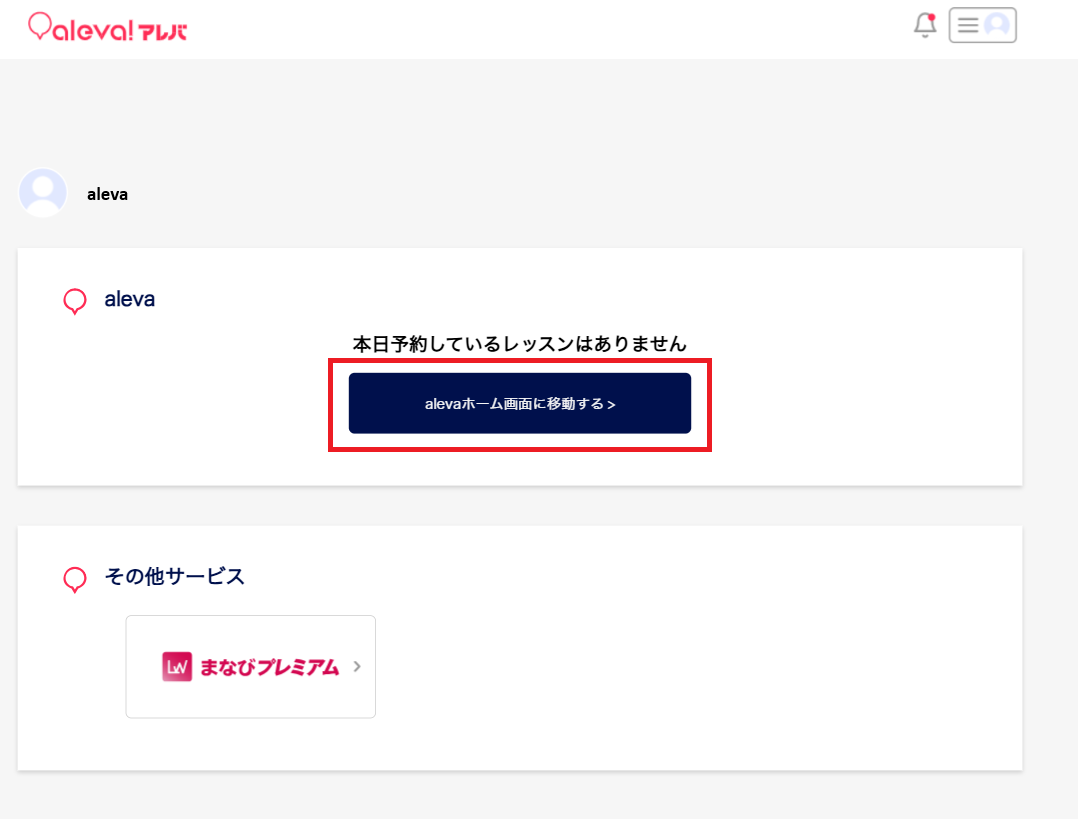
Task: Click the red notification dot on the bell
Action: click(x=932, y=17)
